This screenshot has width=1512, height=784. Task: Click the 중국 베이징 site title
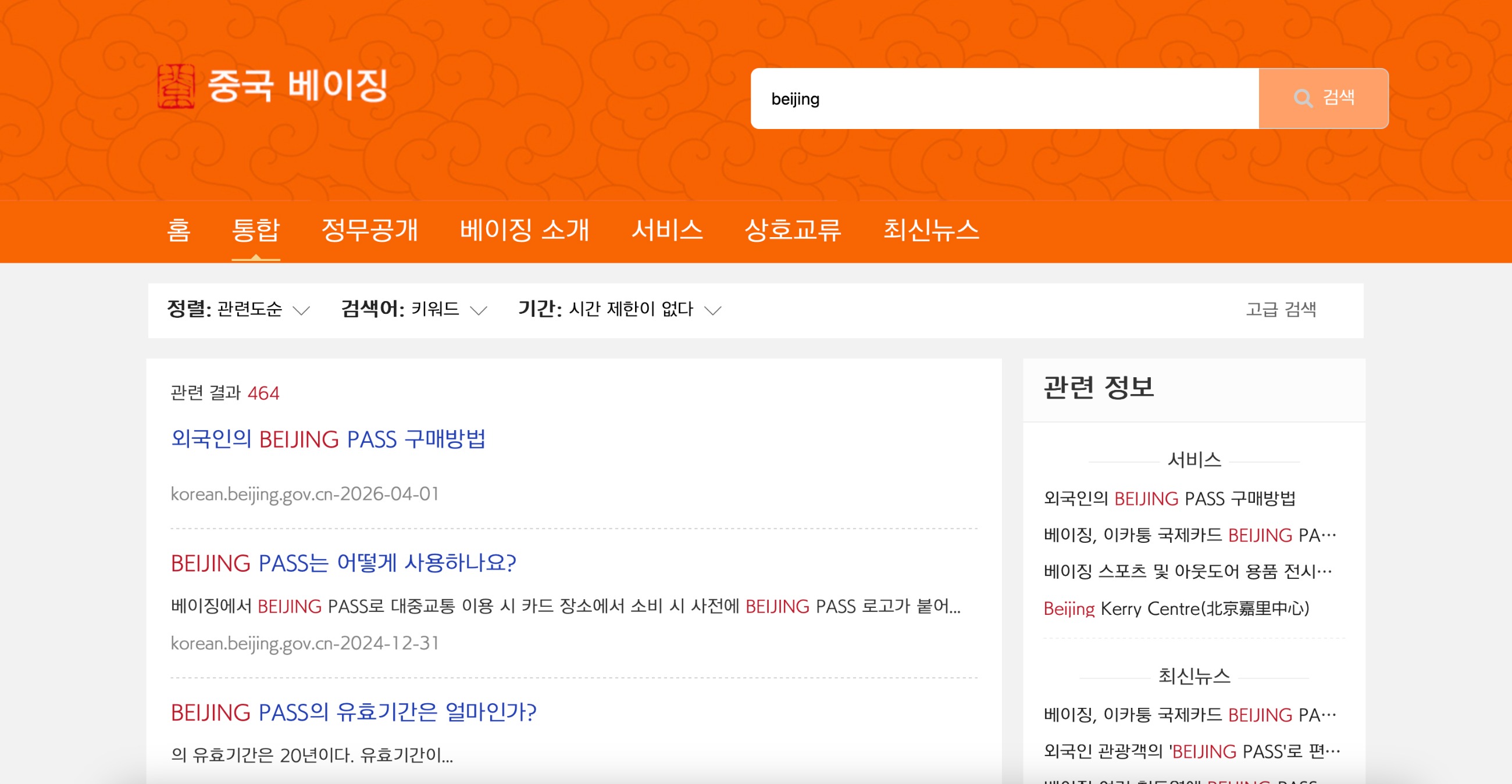298,86
